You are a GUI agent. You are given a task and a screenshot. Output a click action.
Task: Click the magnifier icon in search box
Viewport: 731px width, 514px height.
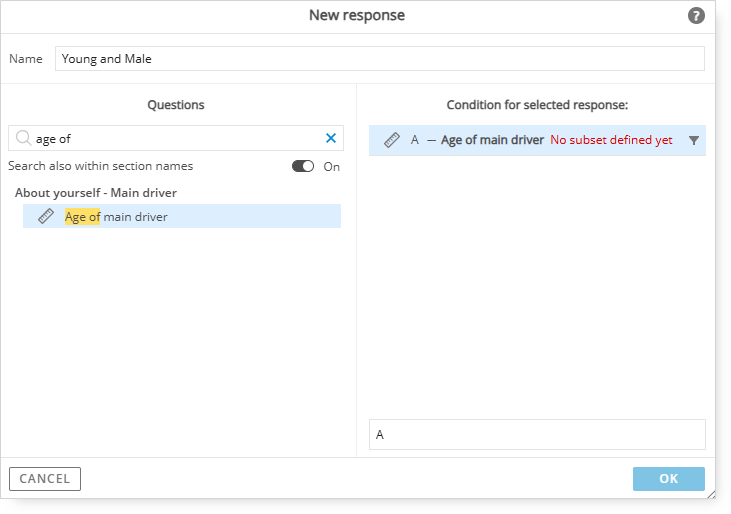pos(23,138)
